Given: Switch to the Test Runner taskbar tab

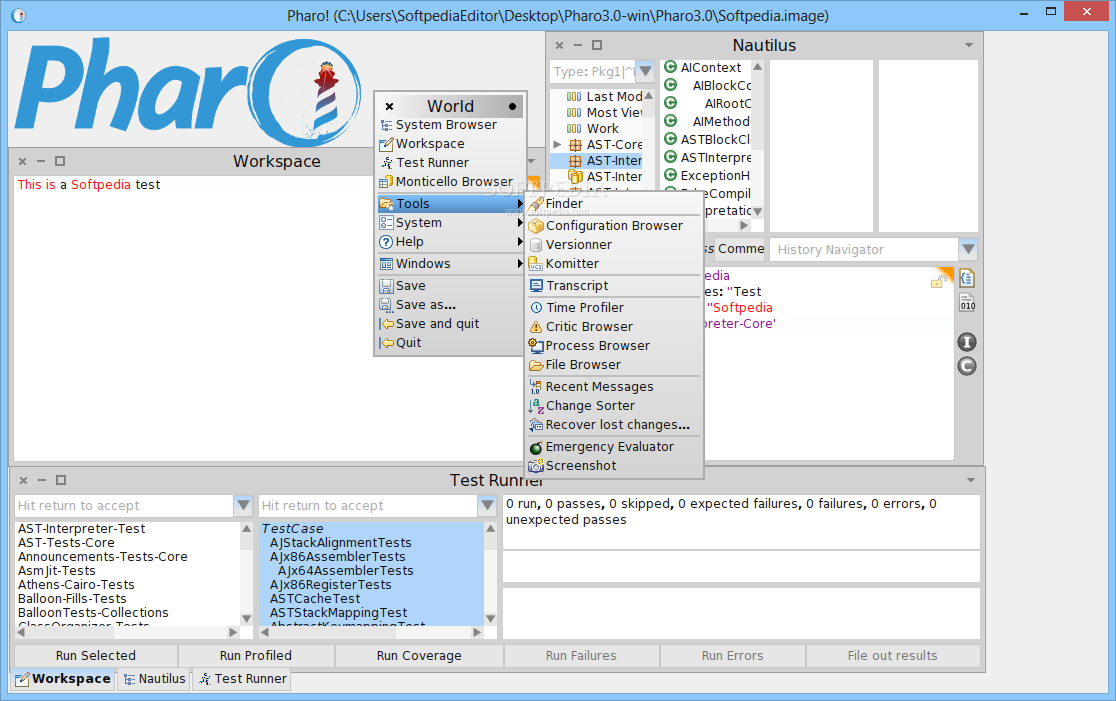Looking at the screenshot, I should 243,679.
